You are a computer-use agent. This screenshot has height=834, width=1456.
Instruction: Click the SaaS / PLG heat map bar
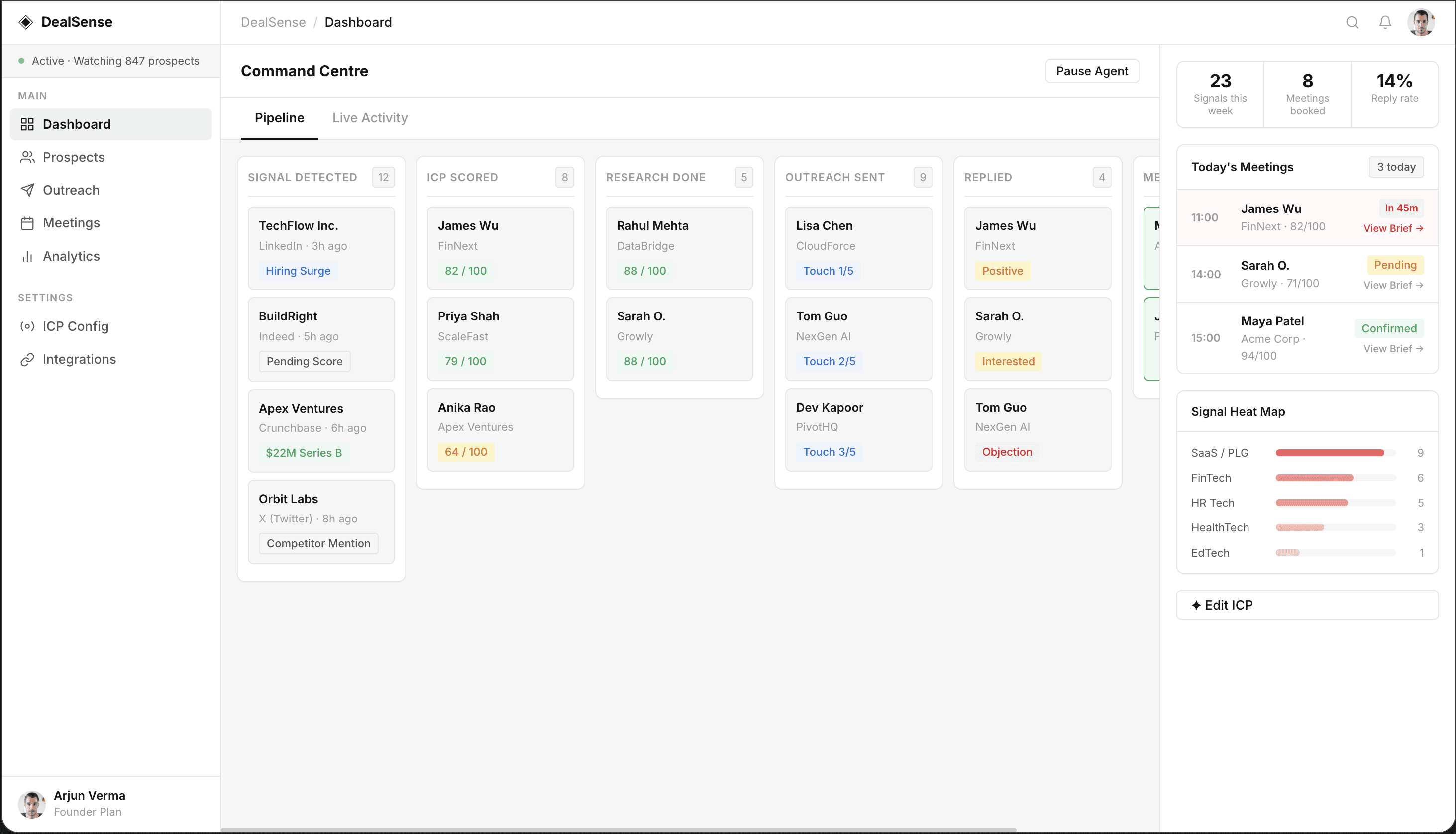tap(1330, 453)
